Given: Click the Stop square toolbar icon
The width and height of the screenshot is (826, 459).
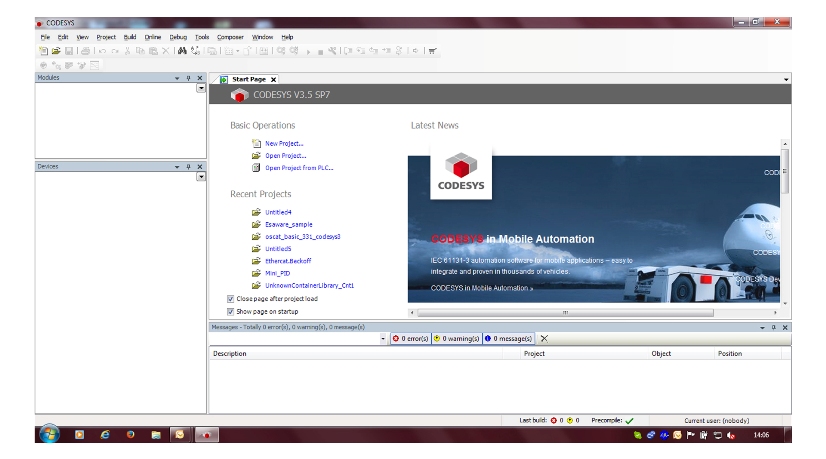Looking at the screenshot, I should pyautogui.click(x=320, y=52).
